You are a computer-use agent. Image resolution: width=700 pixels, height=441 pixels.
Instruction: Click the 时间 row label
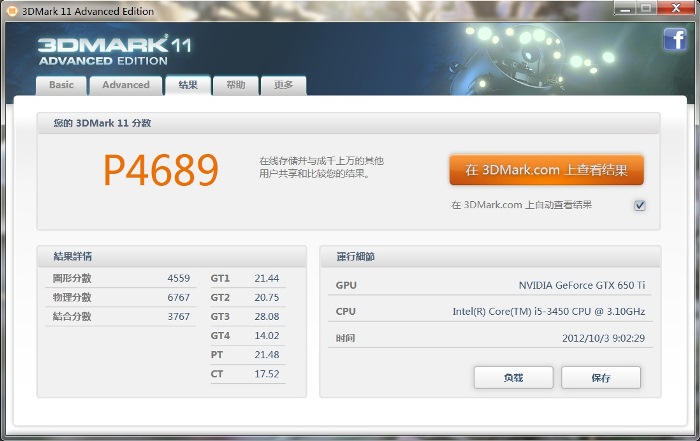coord(346,338)
